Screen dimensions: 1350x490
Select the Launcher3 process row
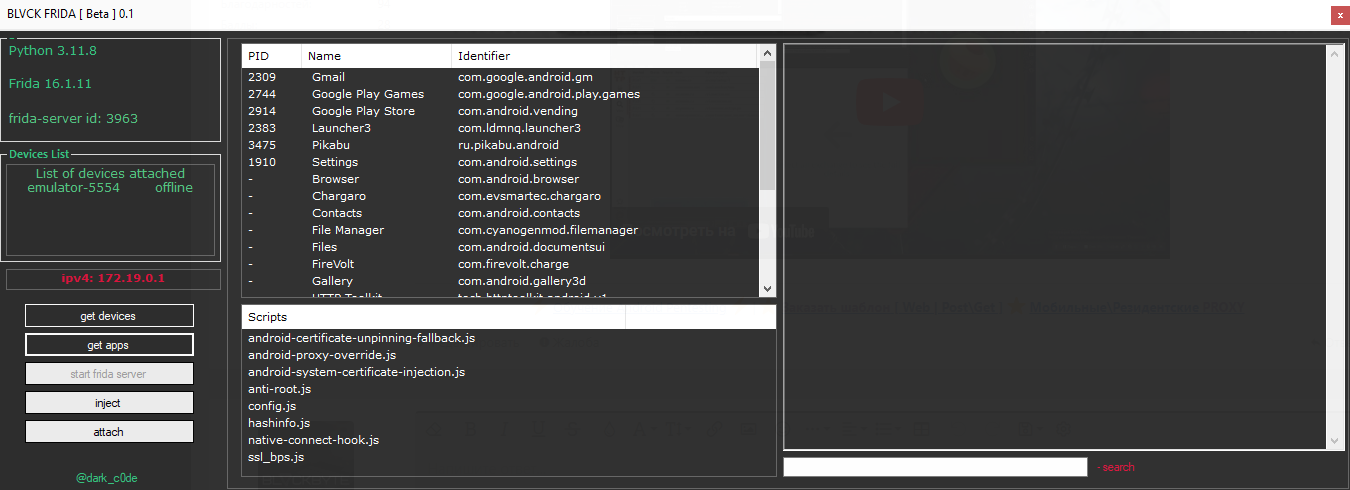pos(500,128)
